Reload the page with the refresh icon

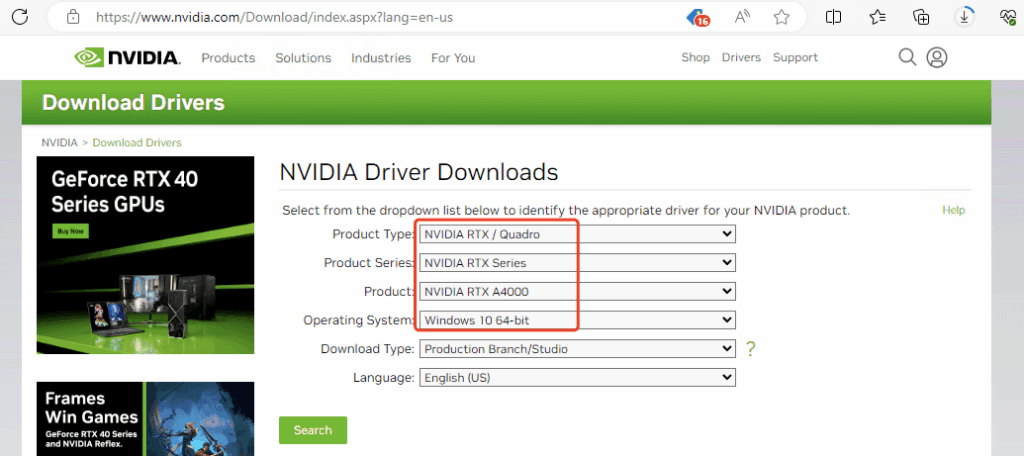tap(20, 17)
